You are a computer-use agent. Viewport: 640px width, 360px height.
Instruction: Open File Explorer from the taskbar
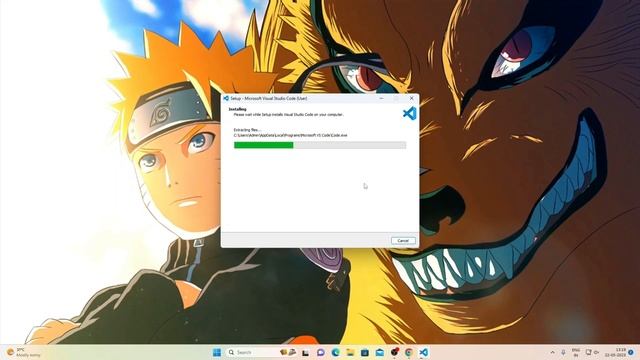[x=350, y=352]
